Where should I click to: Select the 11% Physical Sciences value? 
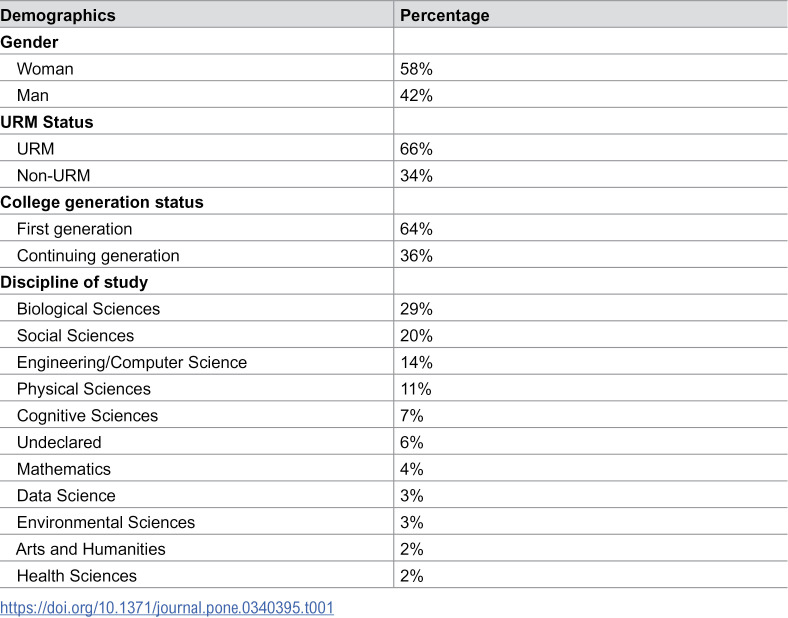pos(416,389)
